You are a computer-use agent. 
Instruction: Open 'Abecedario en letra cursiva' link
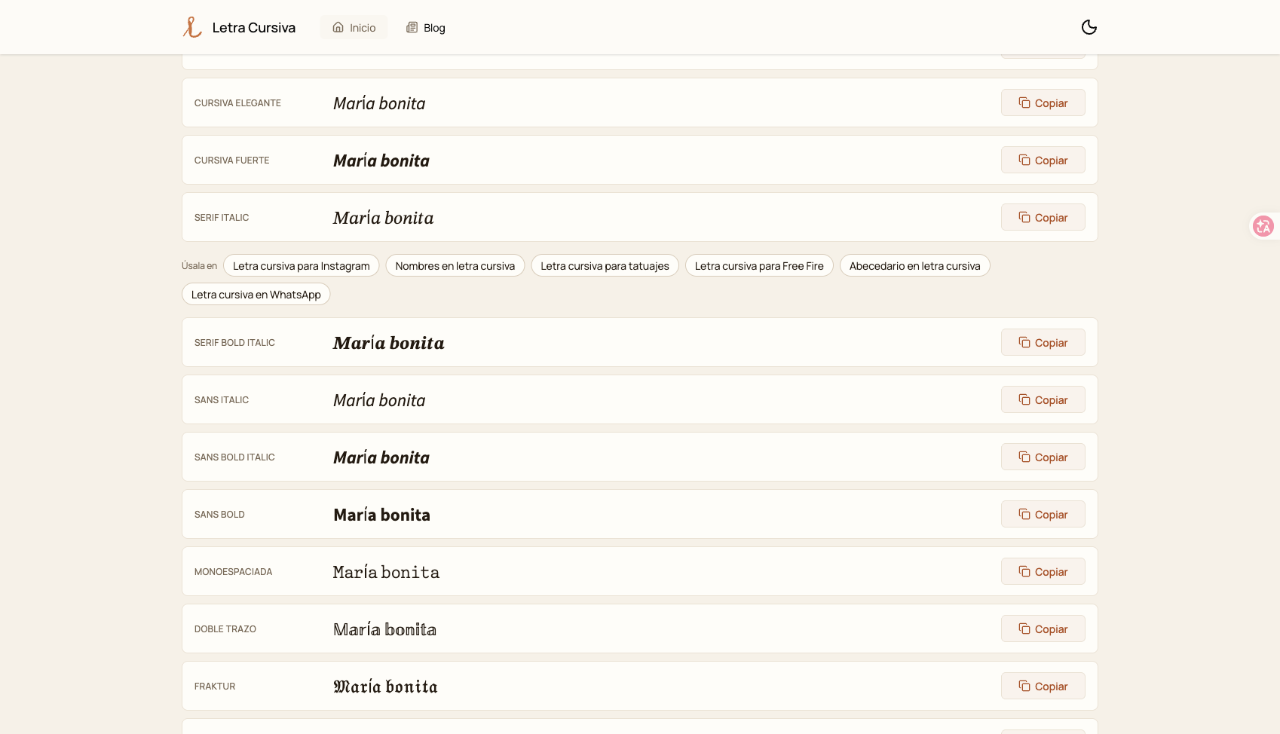tap(915, 266)
